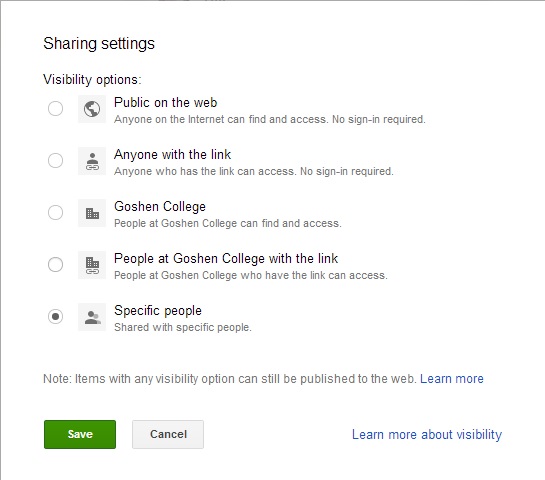
Task: Click the Specific people option title
Action: pos(158,311)
